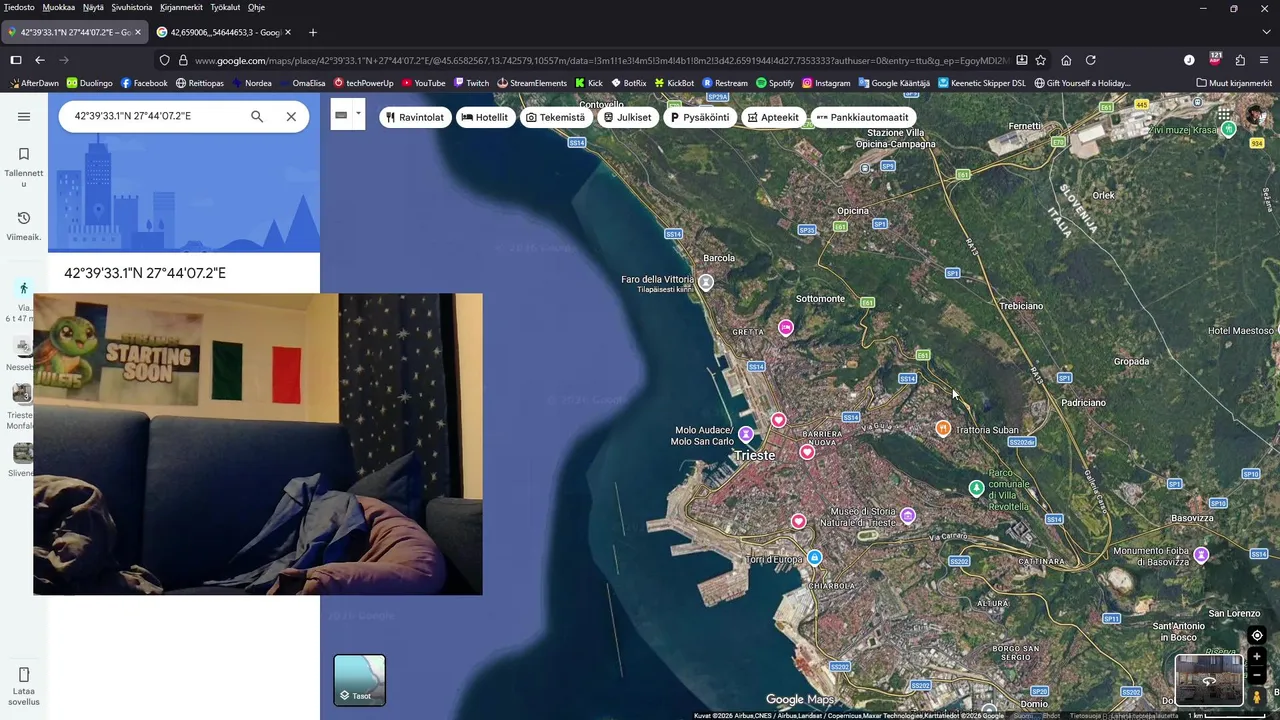Open a new browser tab
Viewport: 1280px width, 720px height.
pos(313,32)
